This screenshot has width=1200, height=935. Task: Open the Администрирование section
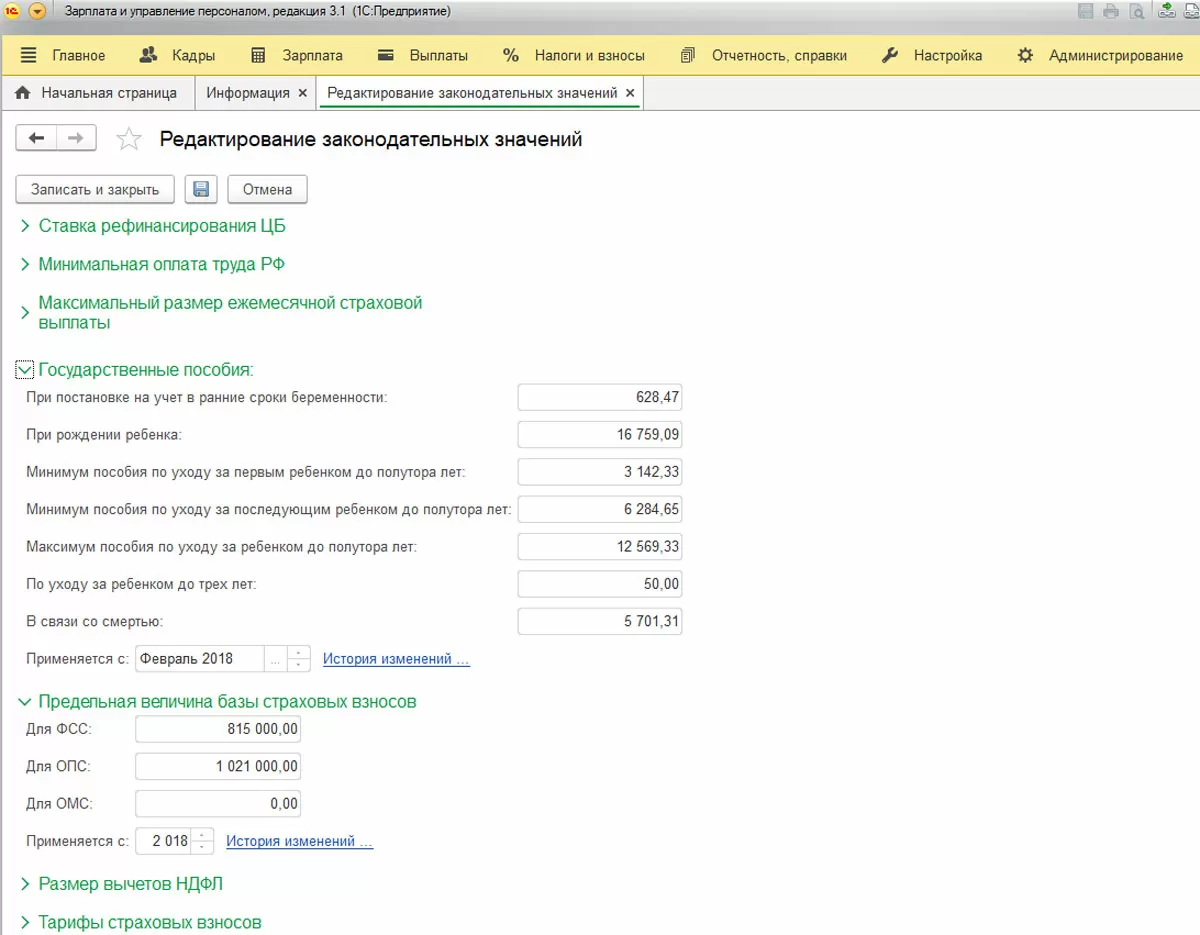[x=1100, y=55]
